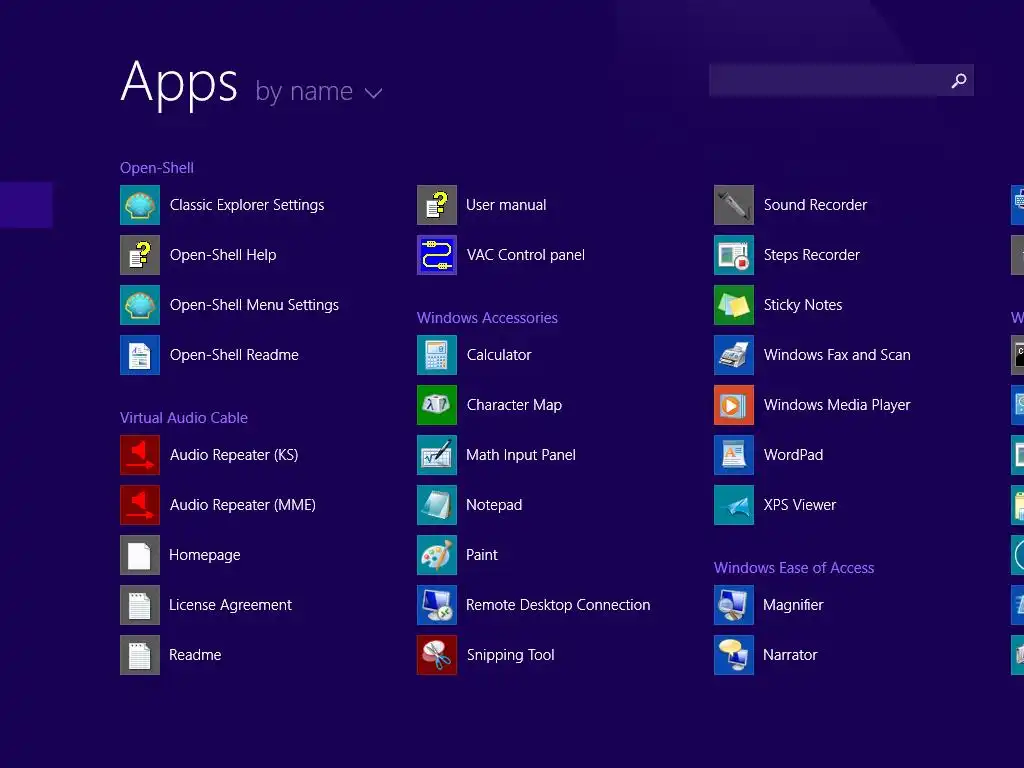Click the 'License Agreement' label

tap(230, 605)
